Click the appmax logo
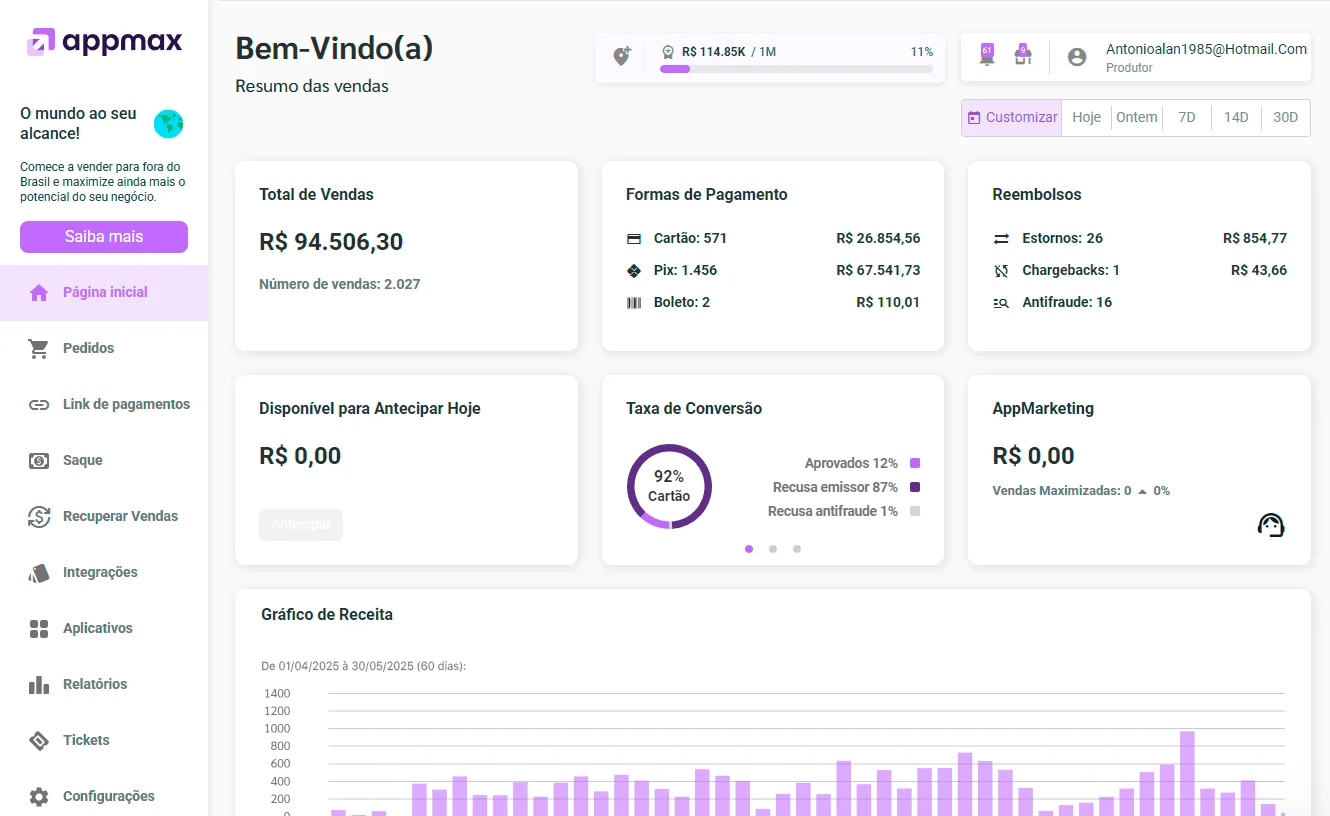Image resolution: width=1330 pixels, height=816 pixels. (x=105, y=41)
